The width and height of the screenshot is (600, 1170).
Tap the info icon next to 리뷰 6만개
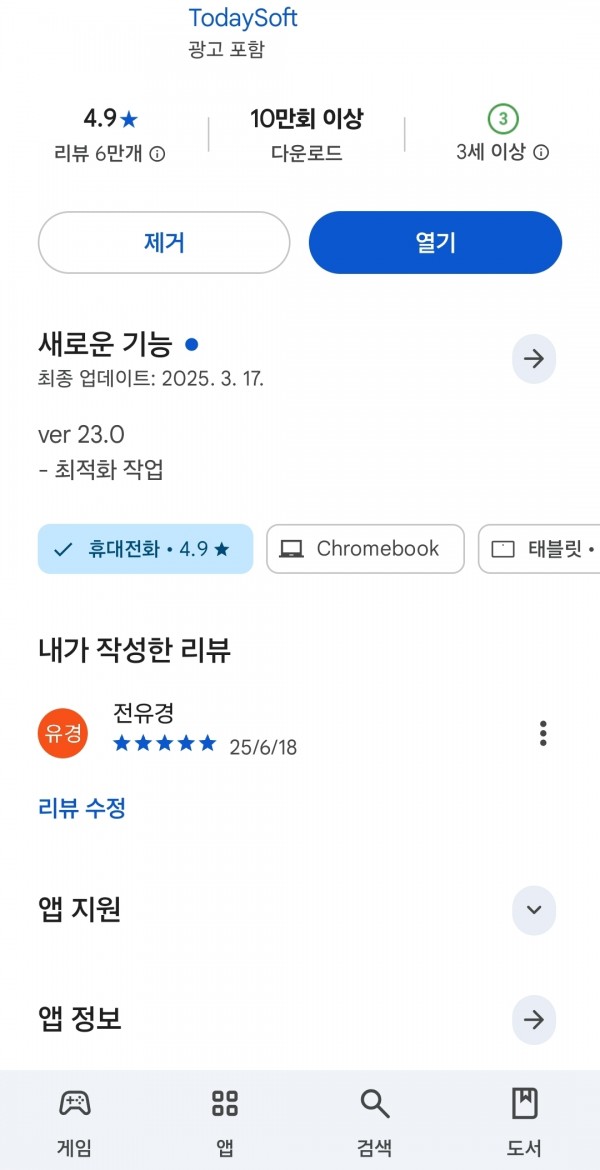point(157,154)
